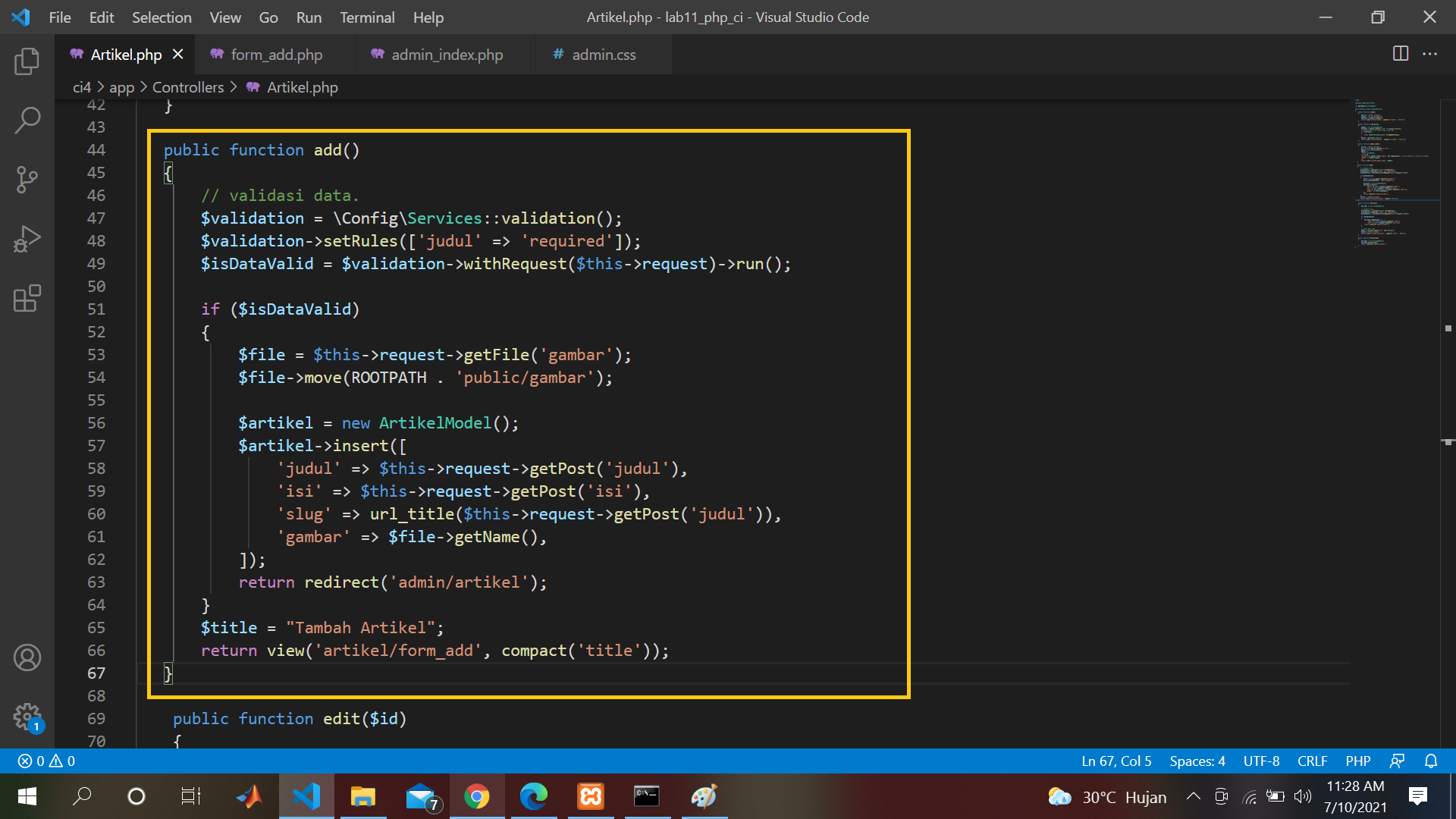The image size is (1456, 819).
Task: Open the notifications bell in status bar
Action: click(1430, 761)
